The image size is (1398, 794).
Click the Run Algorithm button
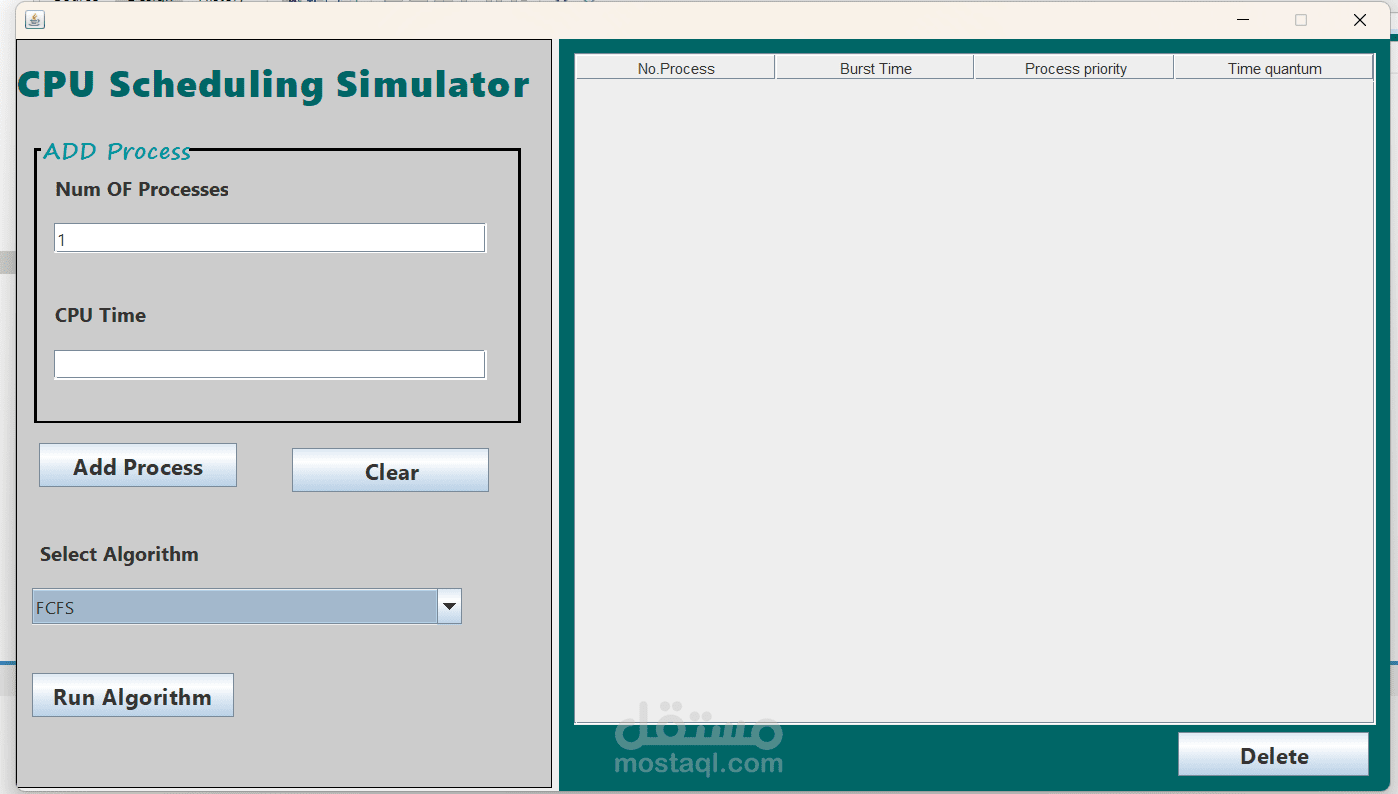click(x=132, y=696)
